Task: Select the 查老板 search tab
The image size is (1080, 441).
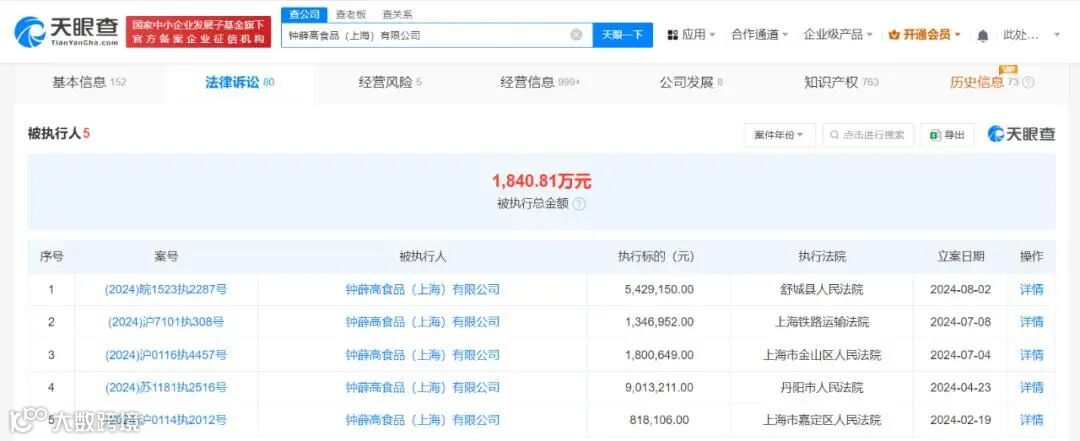Action: pyautogui.click(x=351, y=14)
